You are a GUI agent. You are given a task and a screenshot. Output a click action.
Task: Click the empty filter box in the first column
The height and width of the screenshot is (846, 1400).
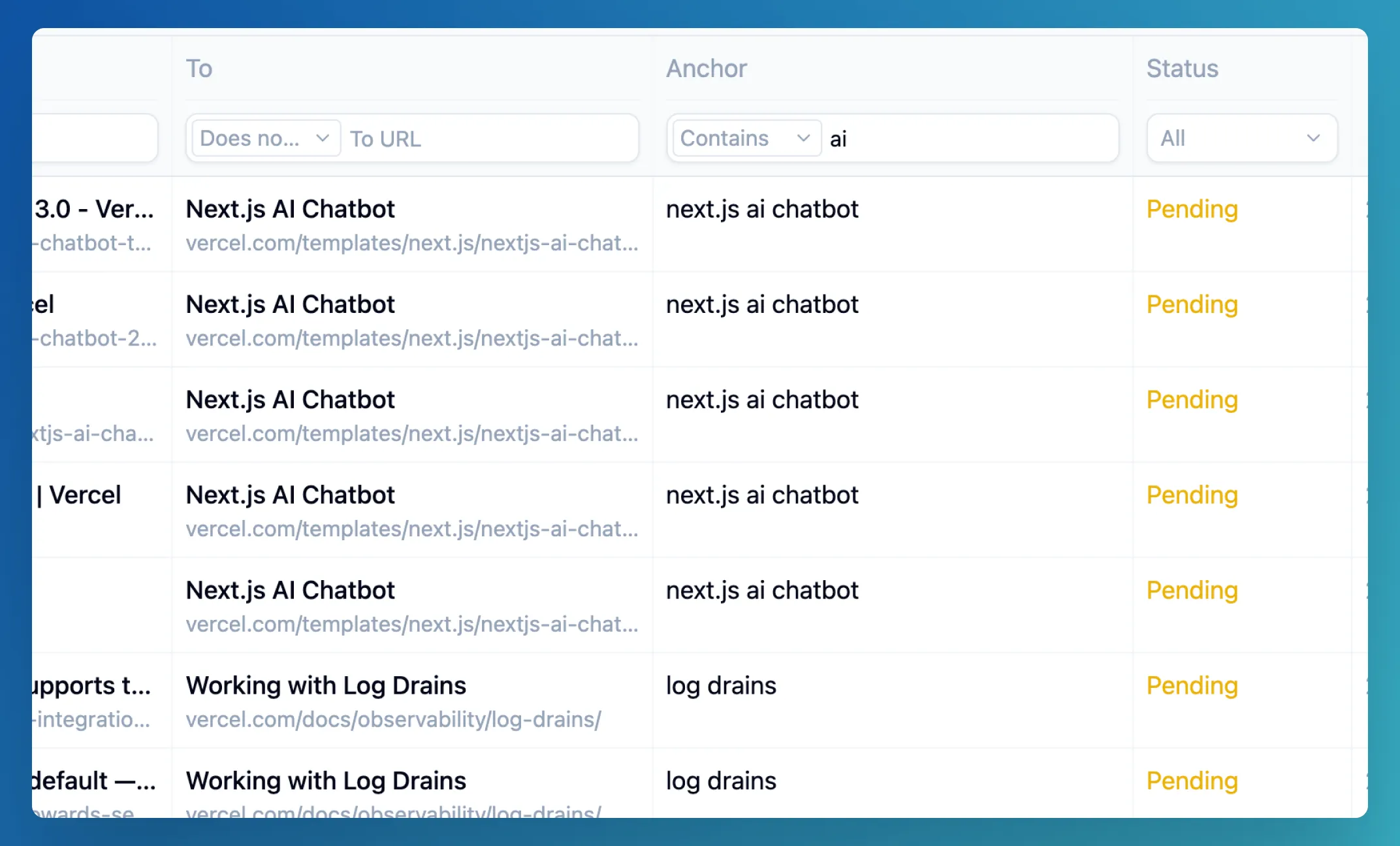pos(95,138)
